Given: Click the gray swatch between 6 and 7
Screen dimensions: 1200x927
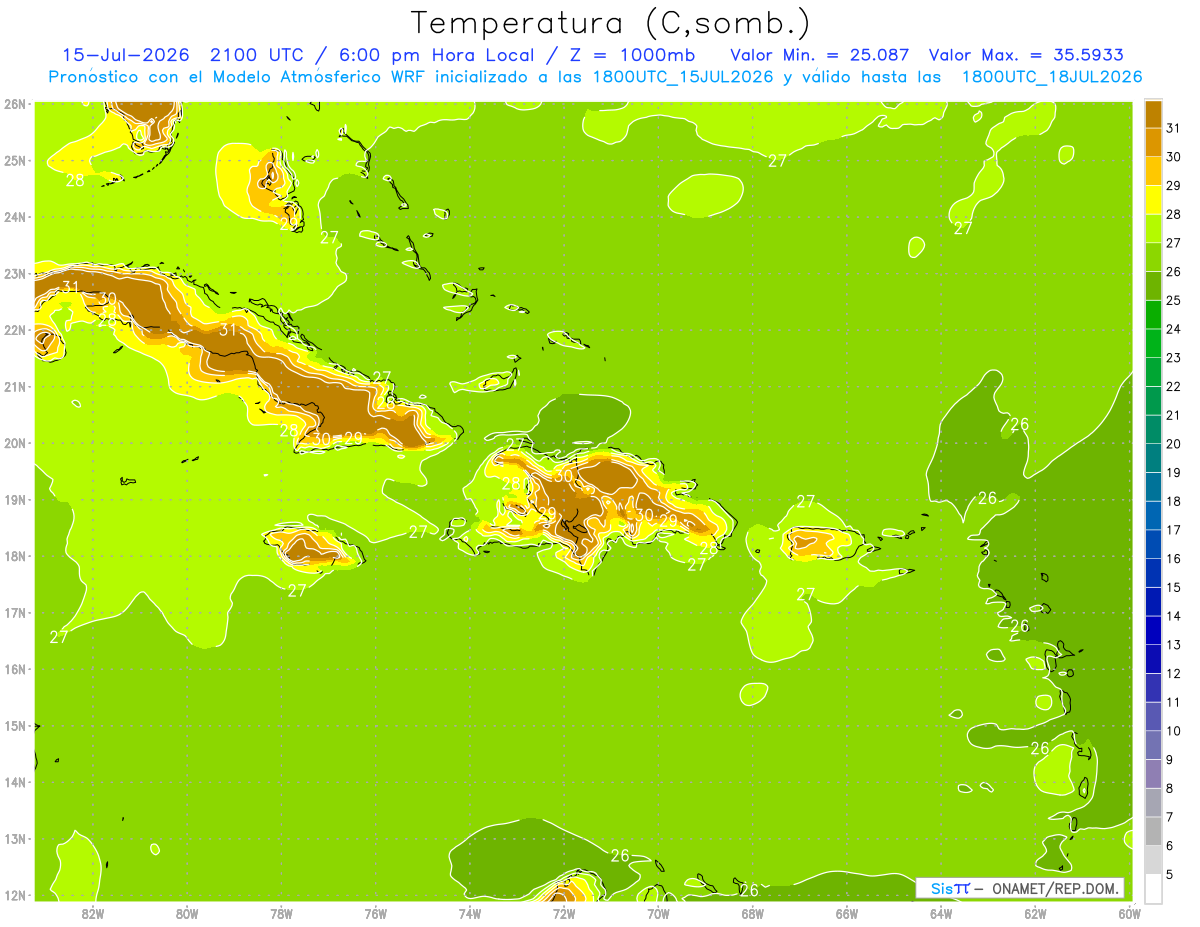Looking at the screenshot, I should point(1153,830).
